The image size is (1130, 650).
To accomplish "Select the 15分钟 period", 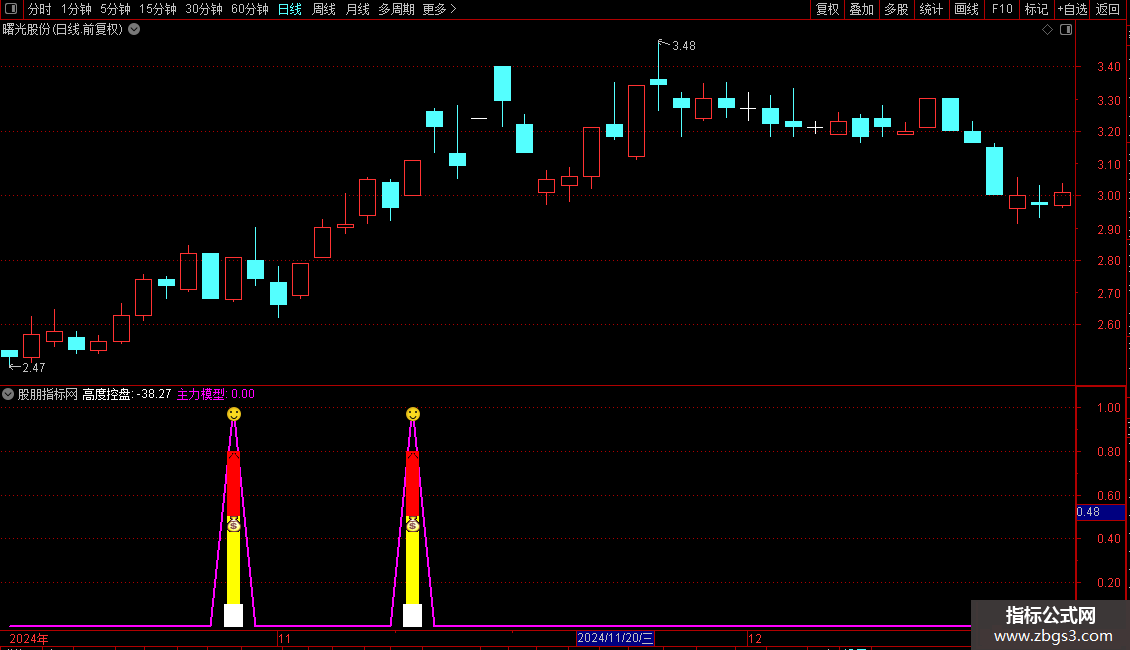I will pos(158,9).
